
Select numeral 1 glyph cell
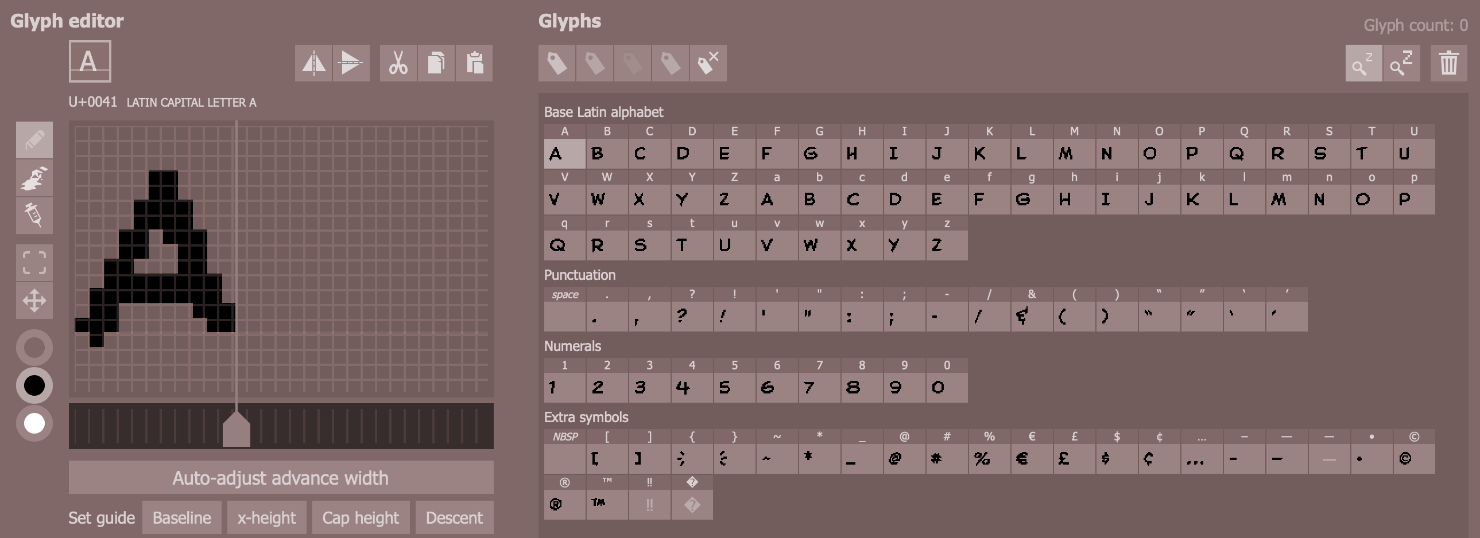click(565, 380)
